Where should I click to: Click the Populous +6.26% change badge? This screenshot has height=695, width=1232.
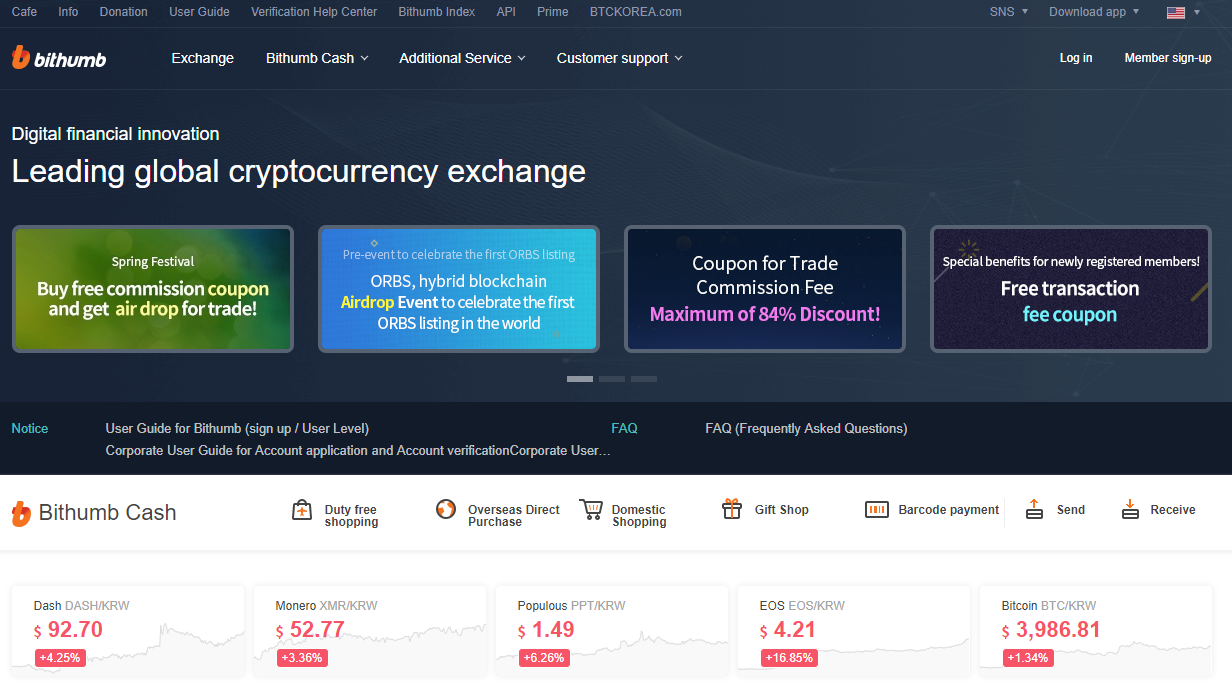click(544, 658)
